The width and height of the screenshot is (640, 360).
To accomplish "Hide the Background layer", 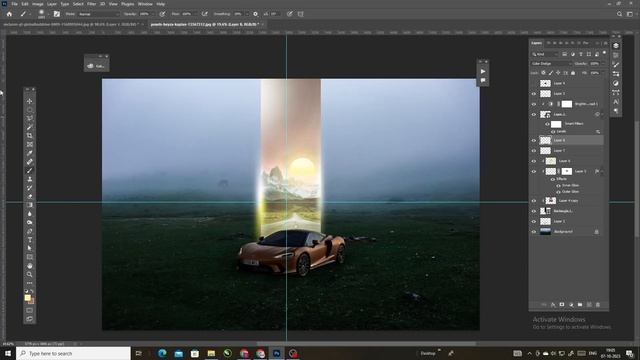I will point(533,231).
